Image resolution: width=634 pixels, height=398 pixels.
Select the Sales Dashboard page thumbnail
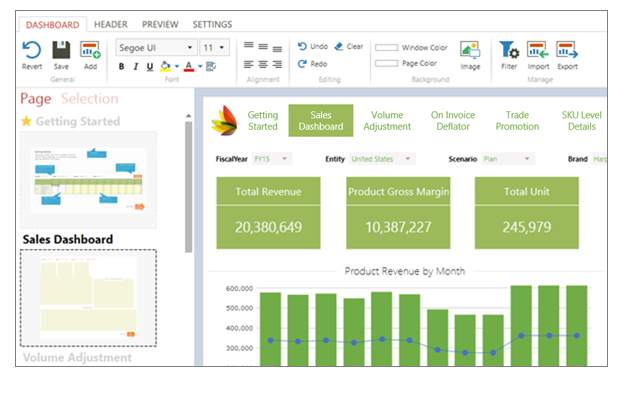(x=89, y=298)
